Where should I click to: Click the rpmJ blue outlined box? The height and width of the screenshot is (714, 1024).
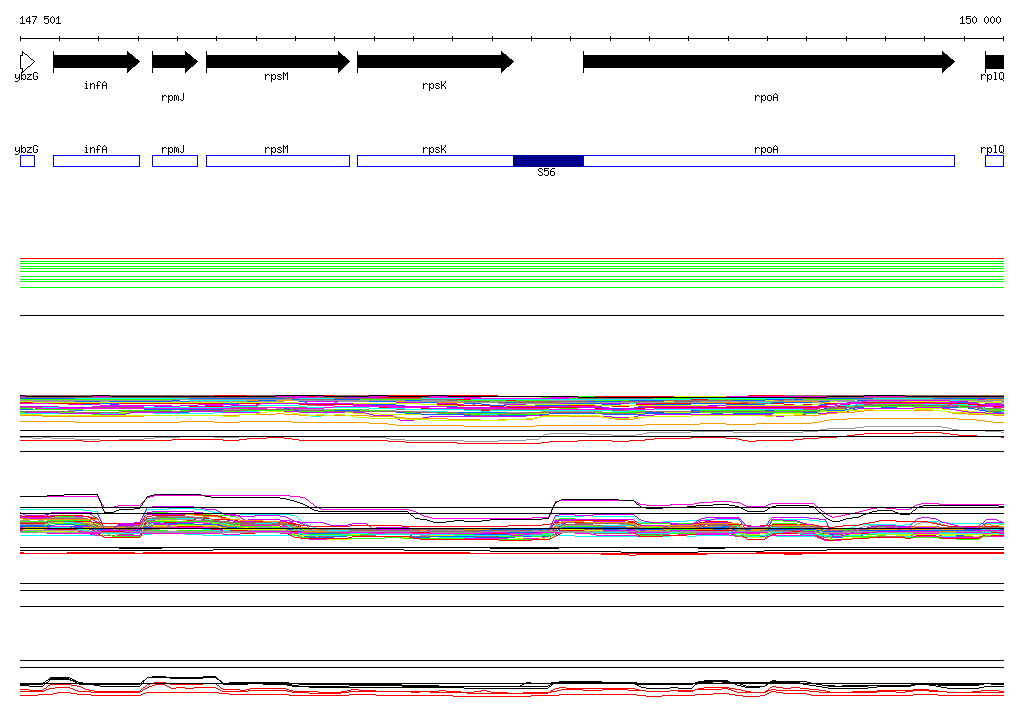click(175, 161)
